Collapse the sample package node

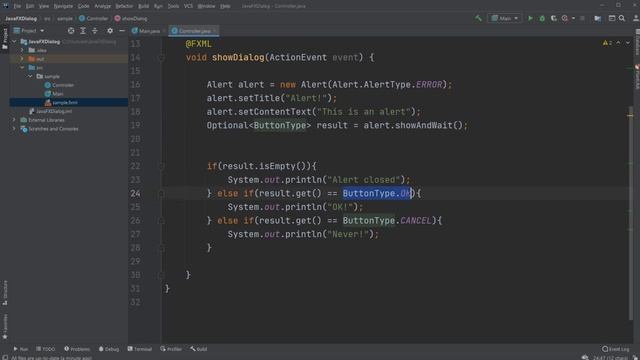(x=30, y=76)
